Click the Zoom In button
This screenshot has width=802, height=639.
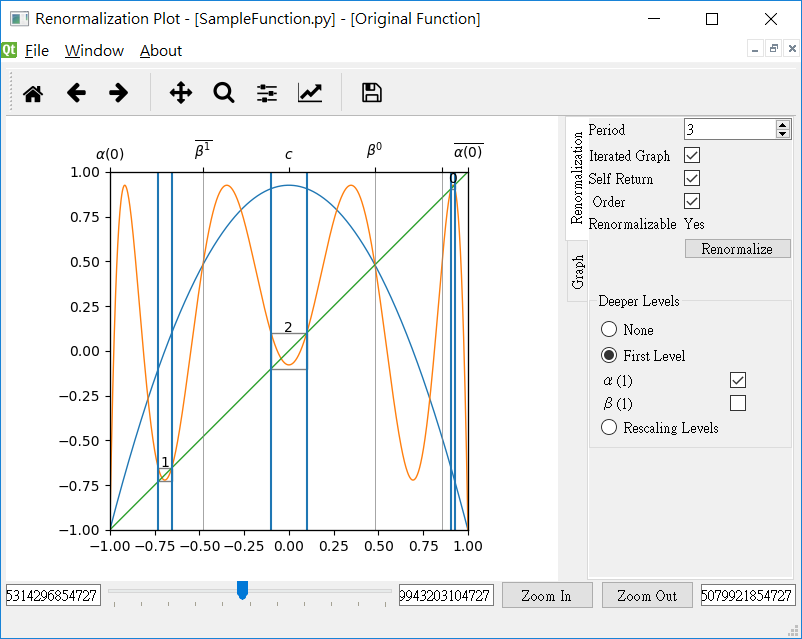tap(547, 596)
